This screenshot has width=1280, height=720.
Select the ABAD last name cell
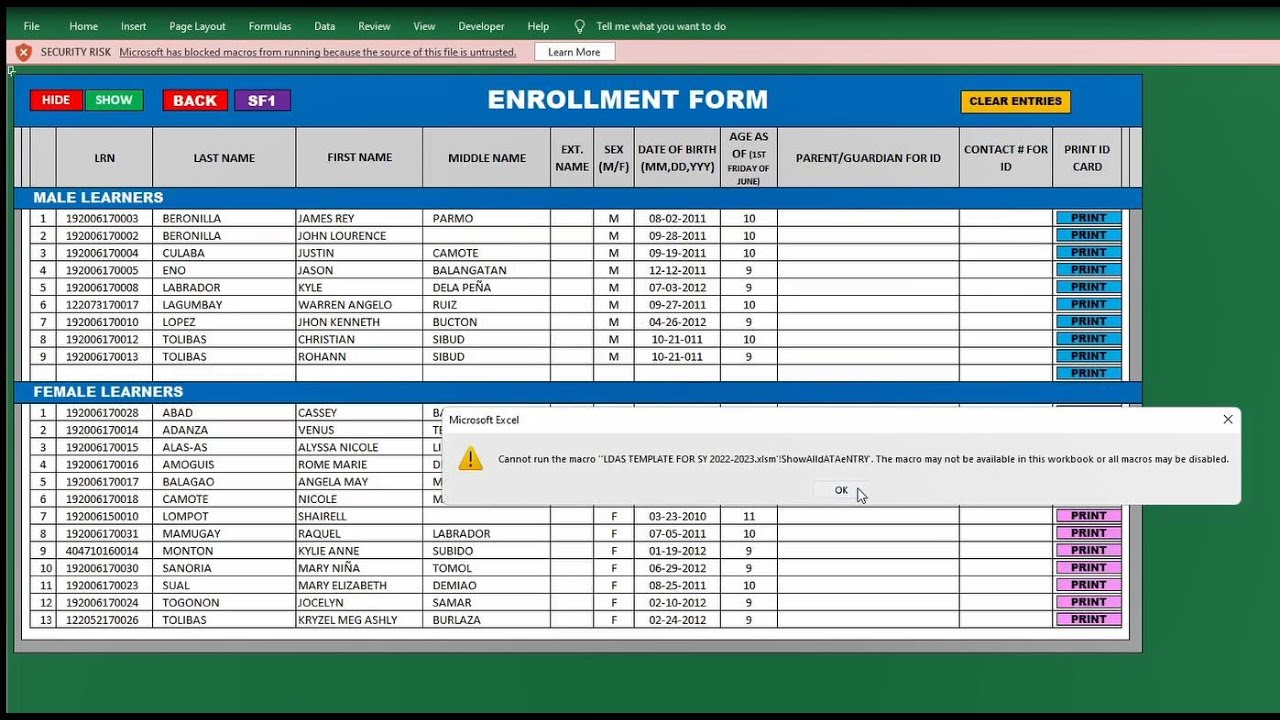click(224, 413)
